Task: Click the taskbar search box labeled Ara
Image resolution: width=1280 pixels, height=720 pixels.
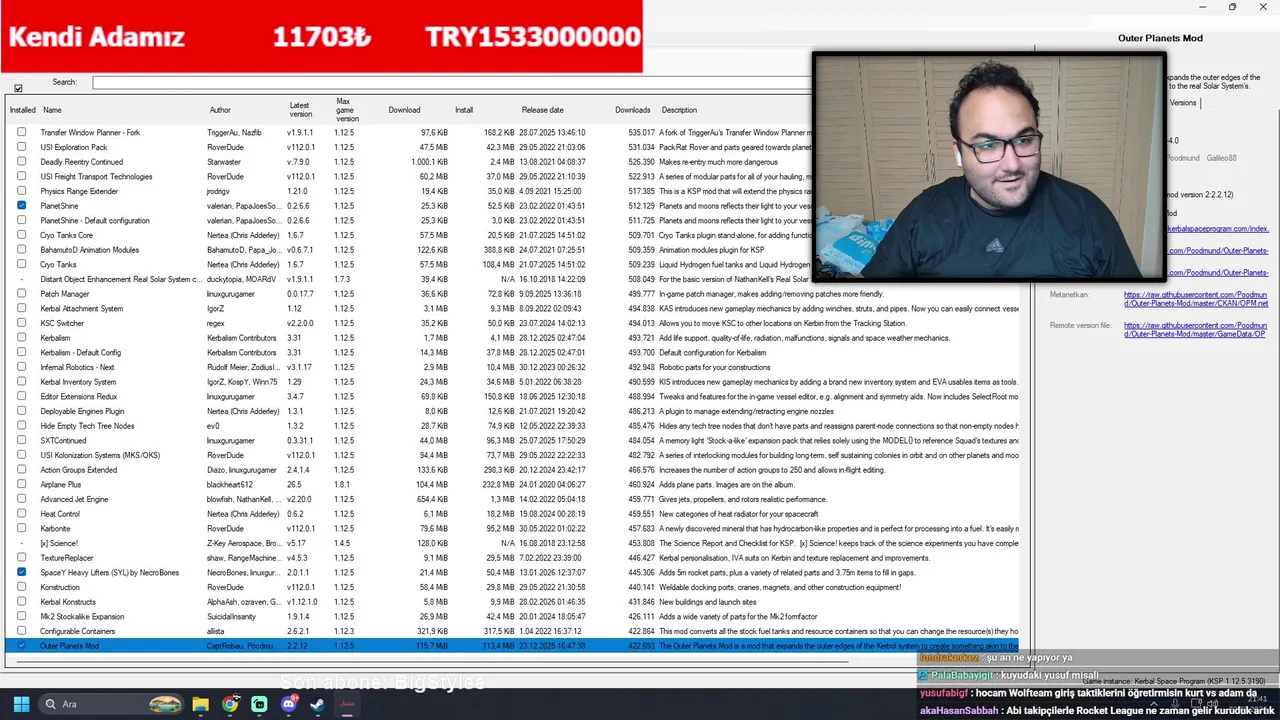Action: 111,704
